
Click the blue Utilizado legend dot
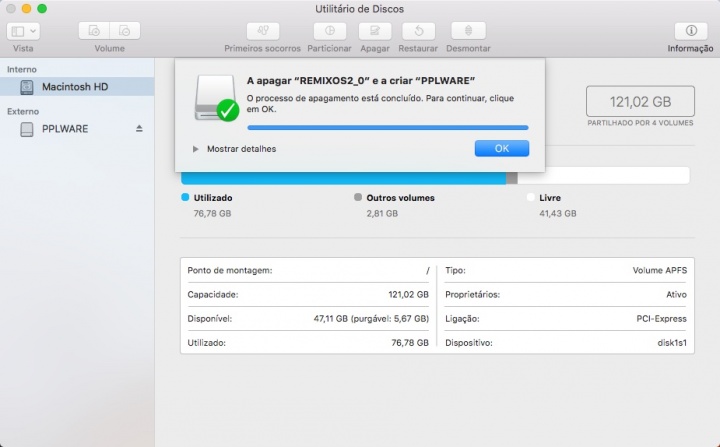click(184, 198)
